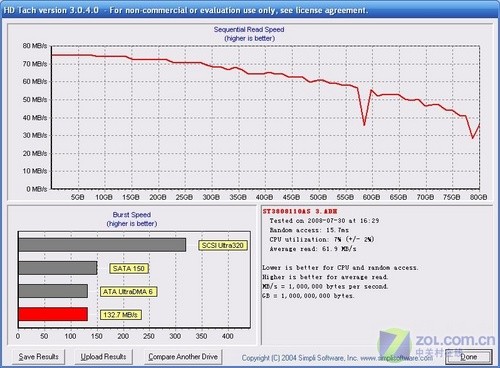The height and width of the screenshot is (368, 500).
Task: Select the gray SATA 150 bar
Action: 58,268
